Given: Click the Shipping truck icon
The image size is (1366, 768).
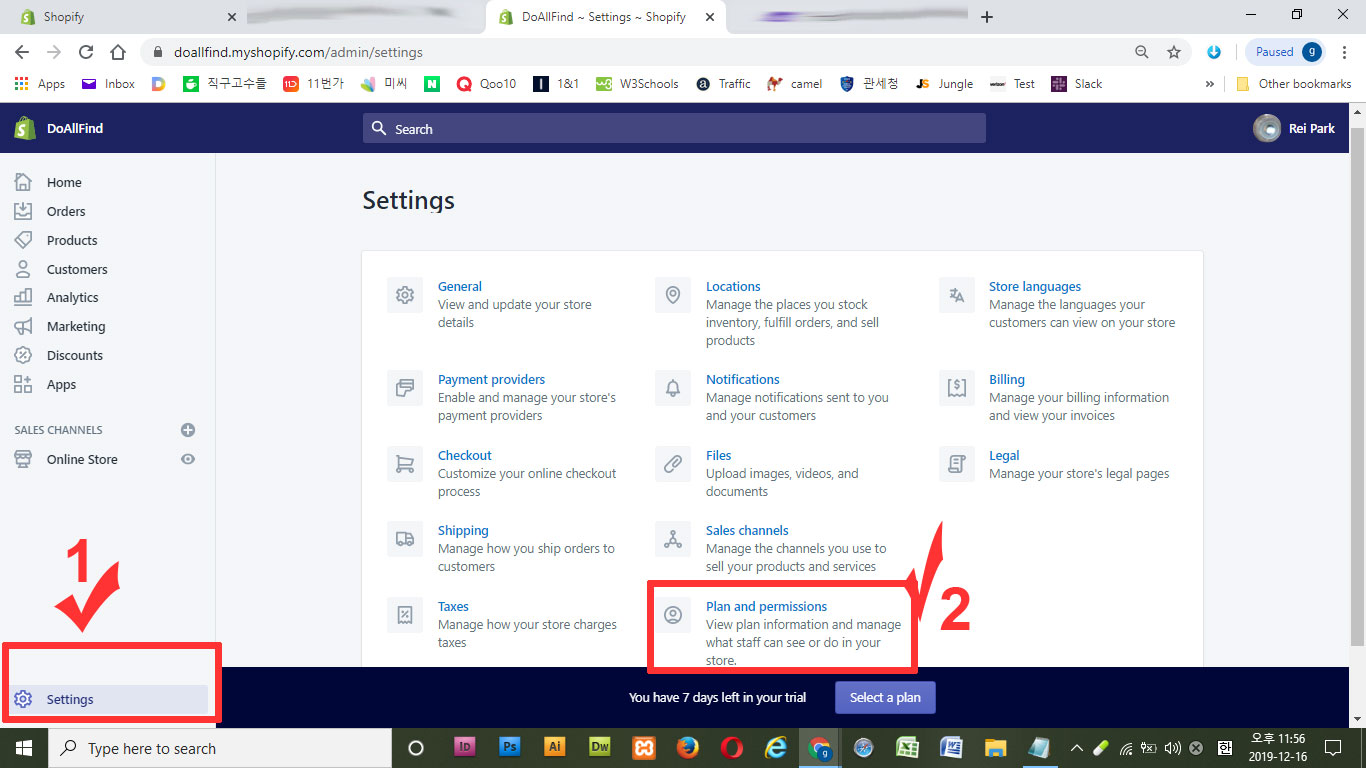Looking at the screenshot, I should 405,539.
